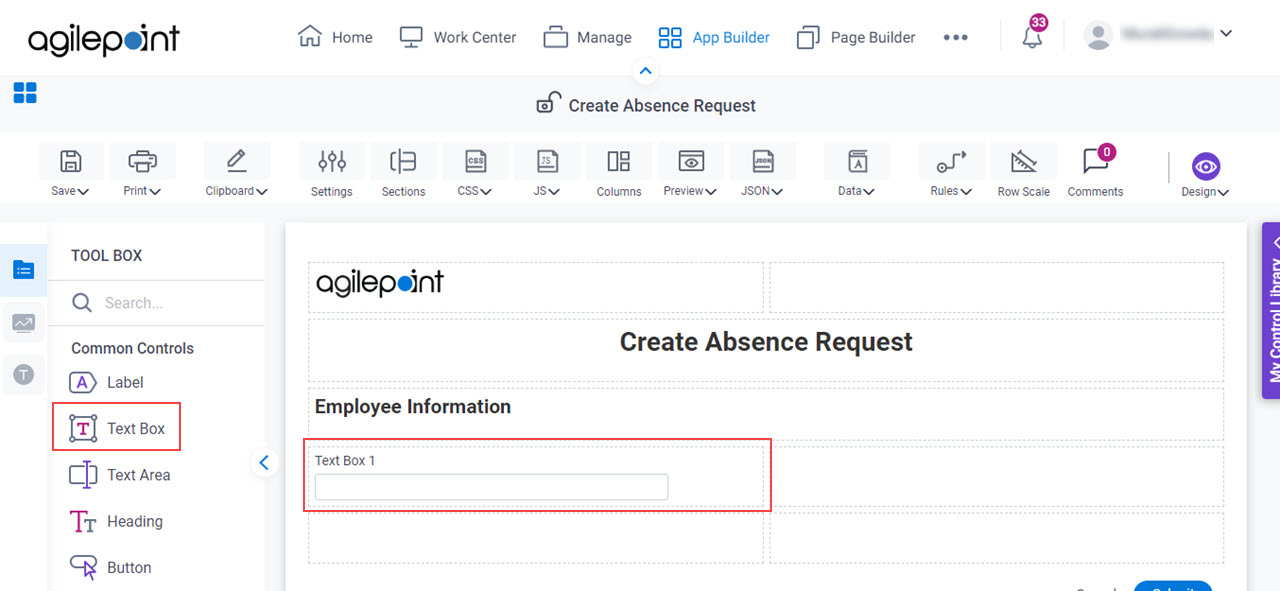1280x591 pixels.
Task: Collapse the top navigation bar chevron
Action: click(x=645, y=71)
